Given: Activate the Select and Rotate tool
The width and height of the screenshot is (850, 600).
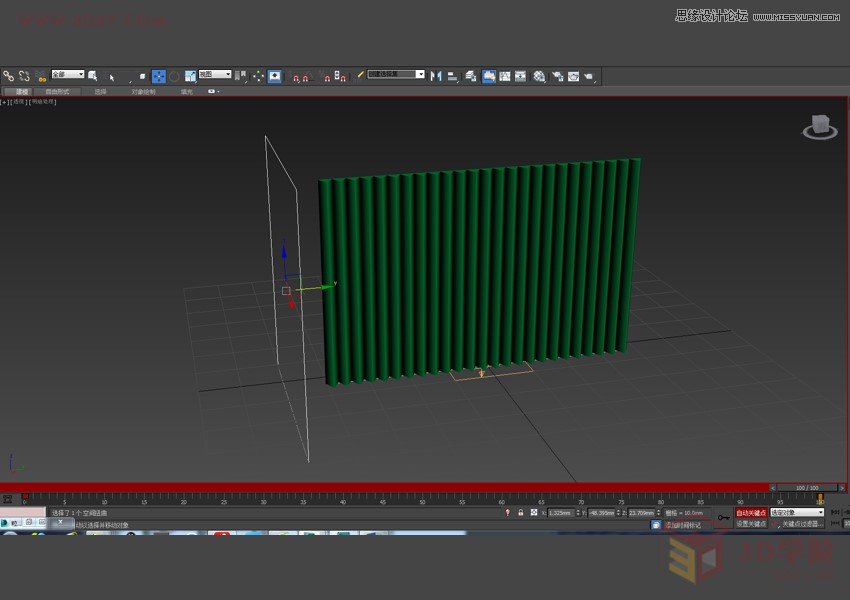Looking at the screenshot, I should (175, 75).
